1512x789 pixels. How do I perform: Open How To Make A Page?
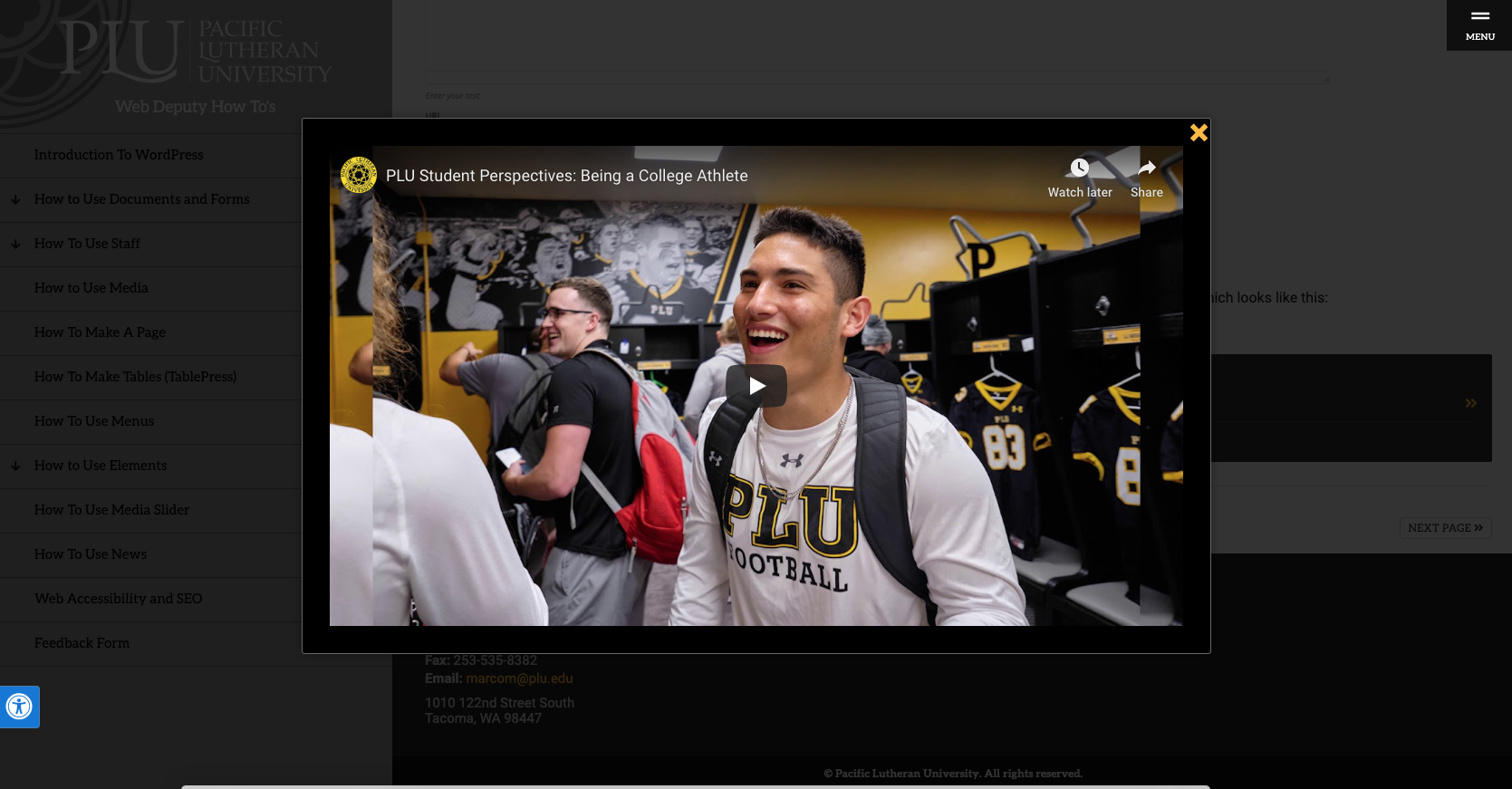pos(100,332)
